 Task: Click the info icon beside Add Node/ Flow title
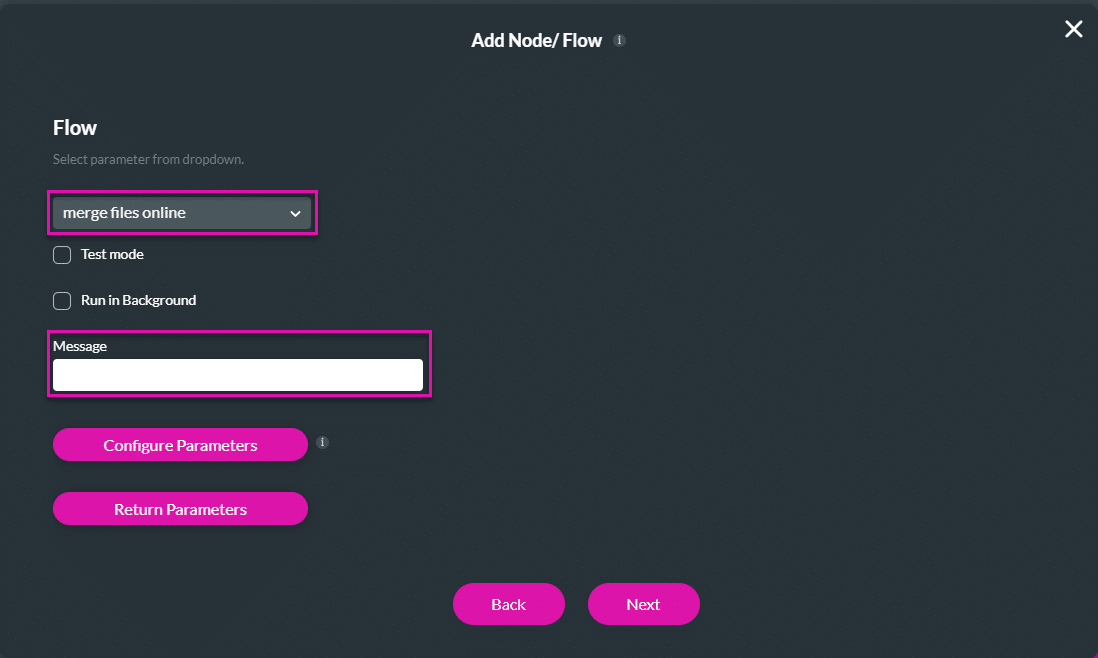620,41
